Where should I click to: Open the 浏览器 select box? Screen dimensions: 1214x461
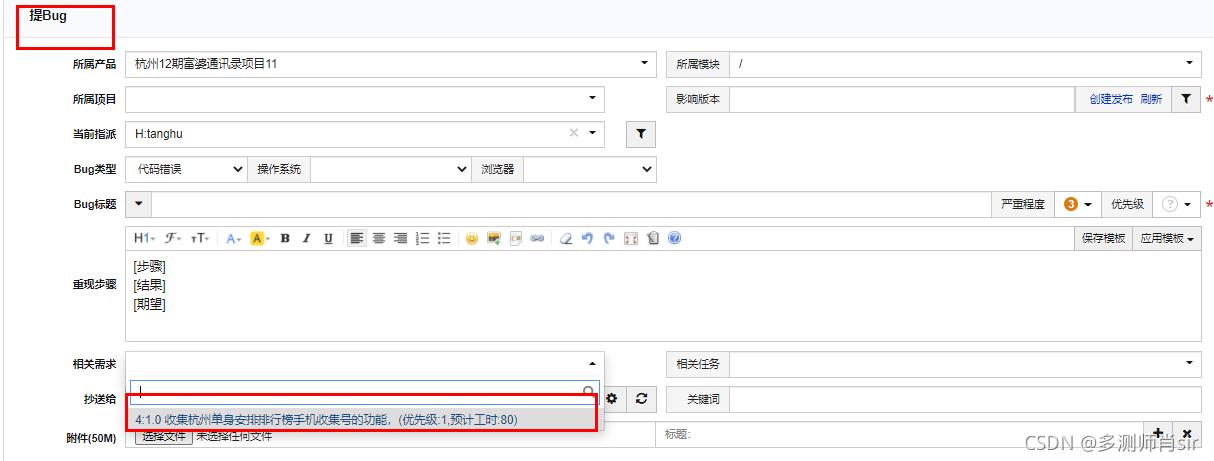coord(590,169)
